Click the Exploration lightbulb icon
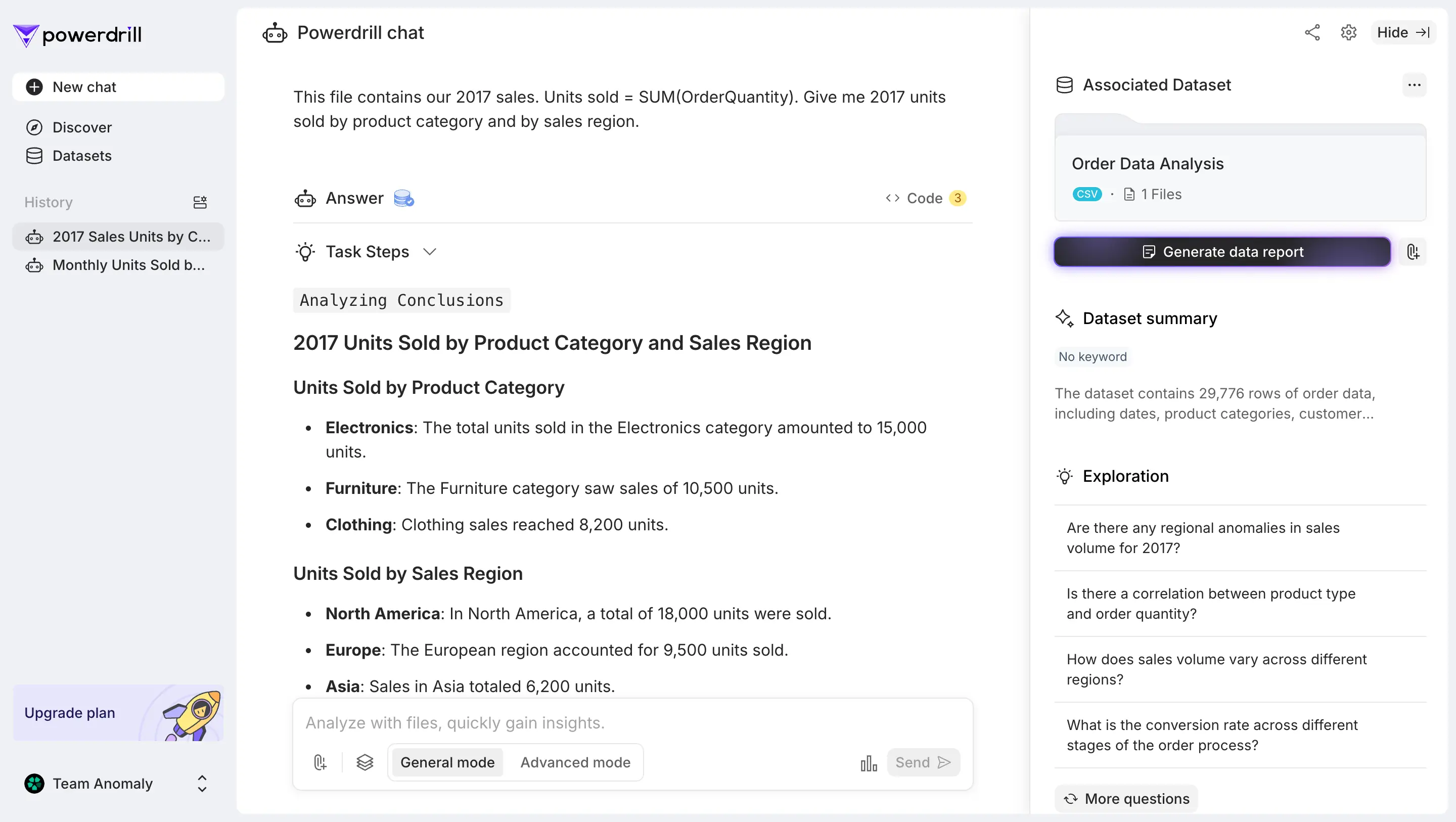Viewport: 1456px width, 822px height. tap(1064, 476)
